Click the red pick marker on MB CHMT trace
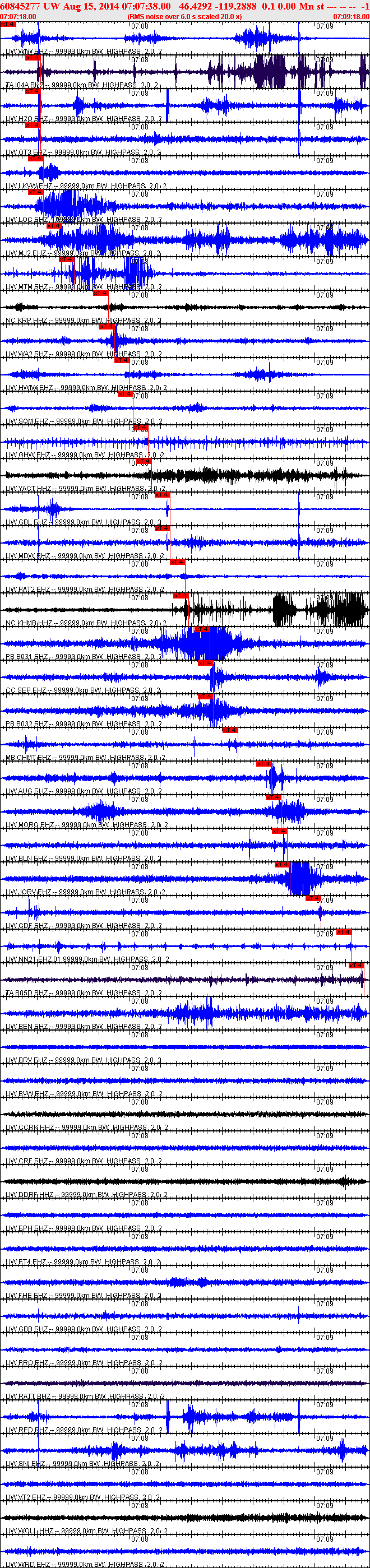Image resolution: width=370 pixels, height=1568 pixels. pos(230,730)
